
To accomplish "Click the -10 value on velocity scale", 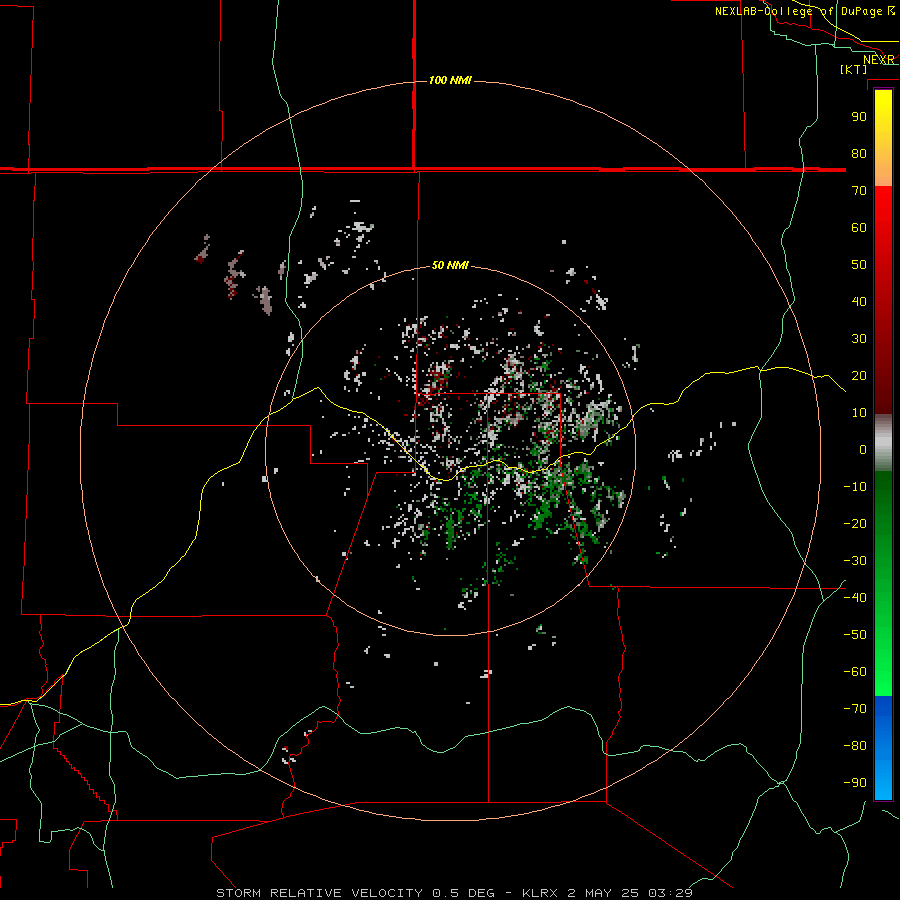I will click(855, 487).
